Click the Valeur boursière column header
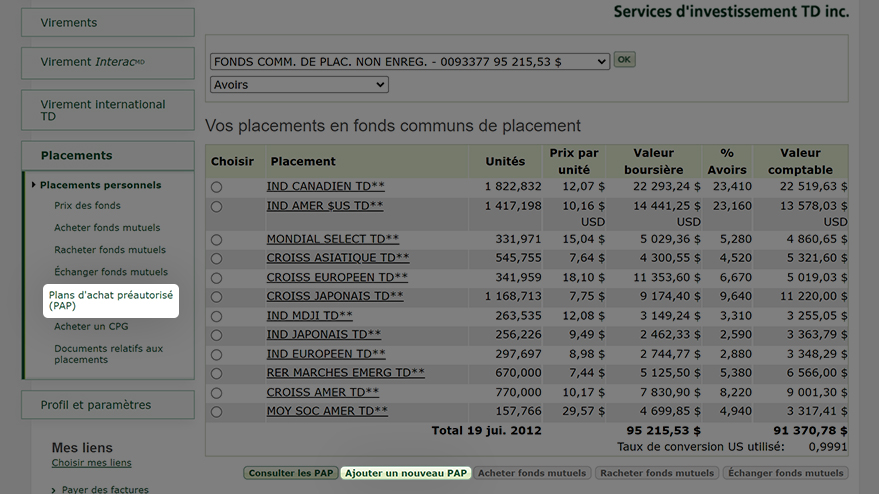The image size is (879, 494). coord(654,161)
